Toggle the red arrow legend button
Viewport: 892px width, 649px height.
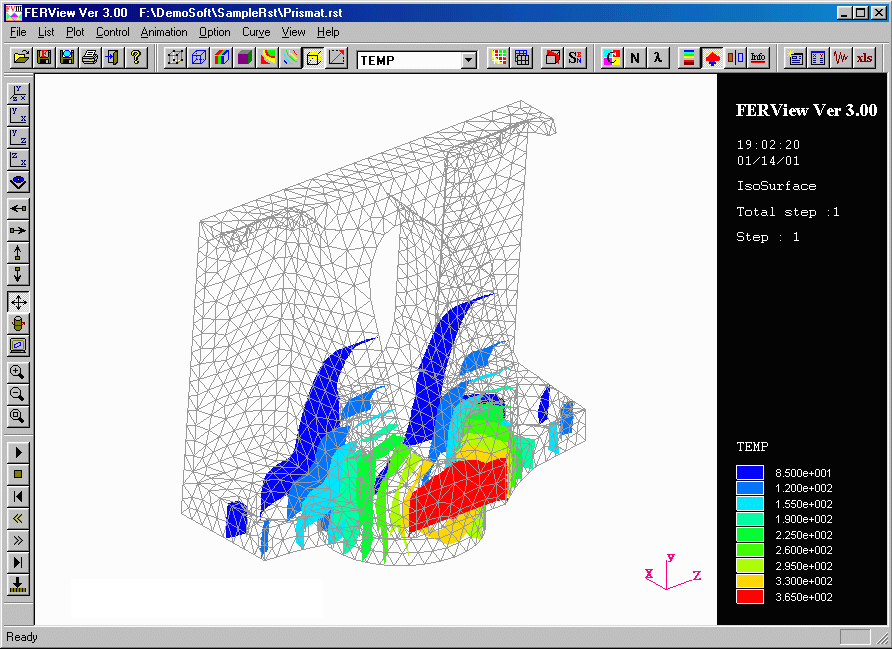(x=712, y=58)
